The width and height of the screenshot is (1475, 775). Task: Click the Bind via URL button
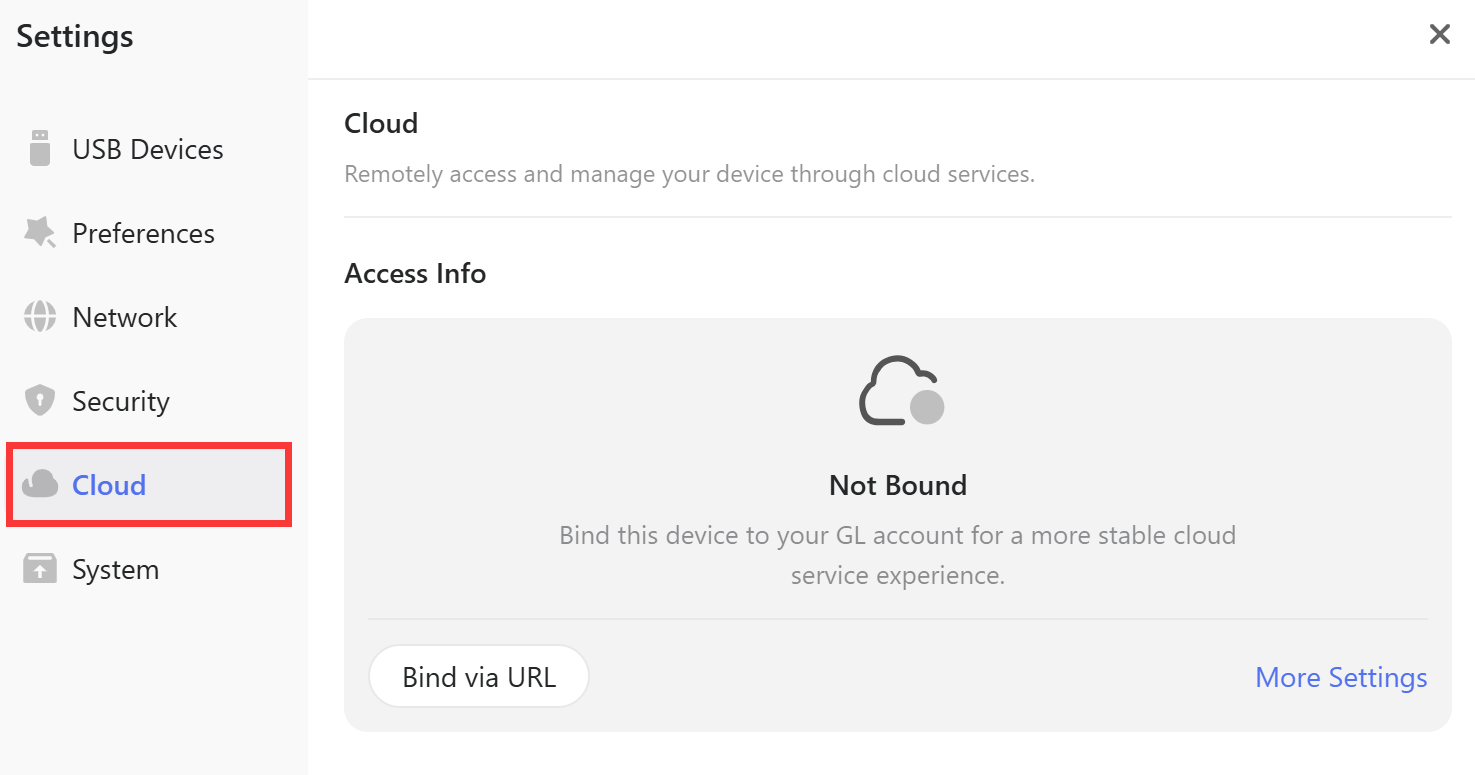pyautogui.click(x=479, y=677)
